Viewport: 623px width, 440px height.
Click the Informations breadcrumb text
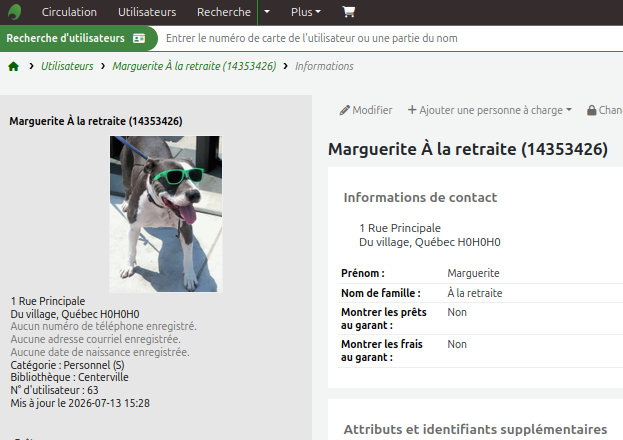(x=324, y=66)
